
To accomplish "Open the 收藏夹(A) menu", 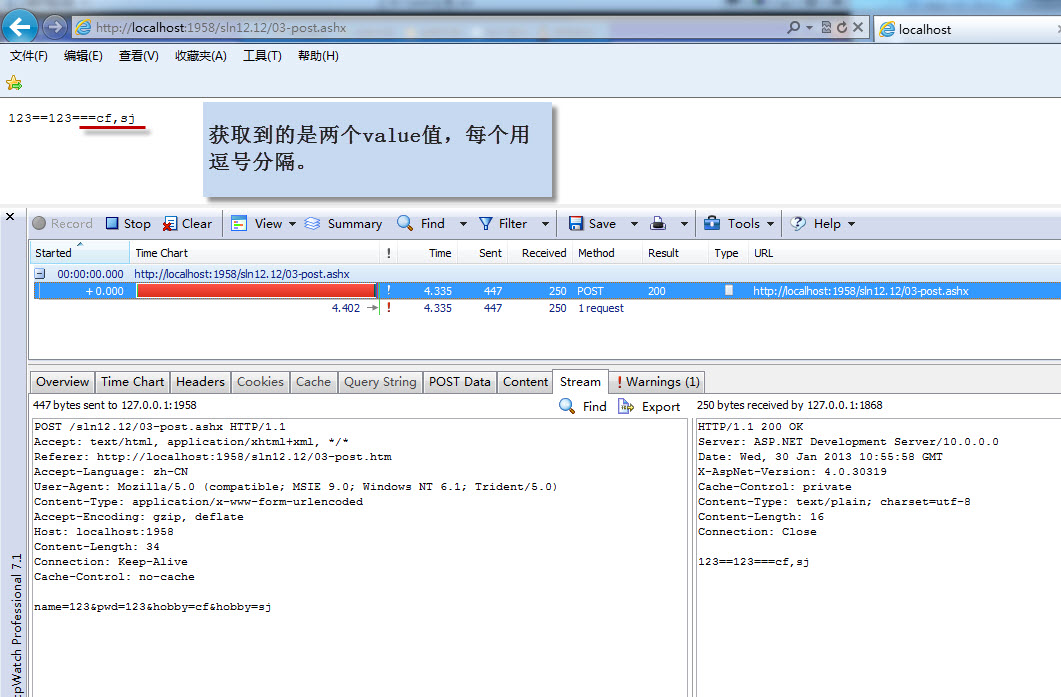I will tap(200, 55).
